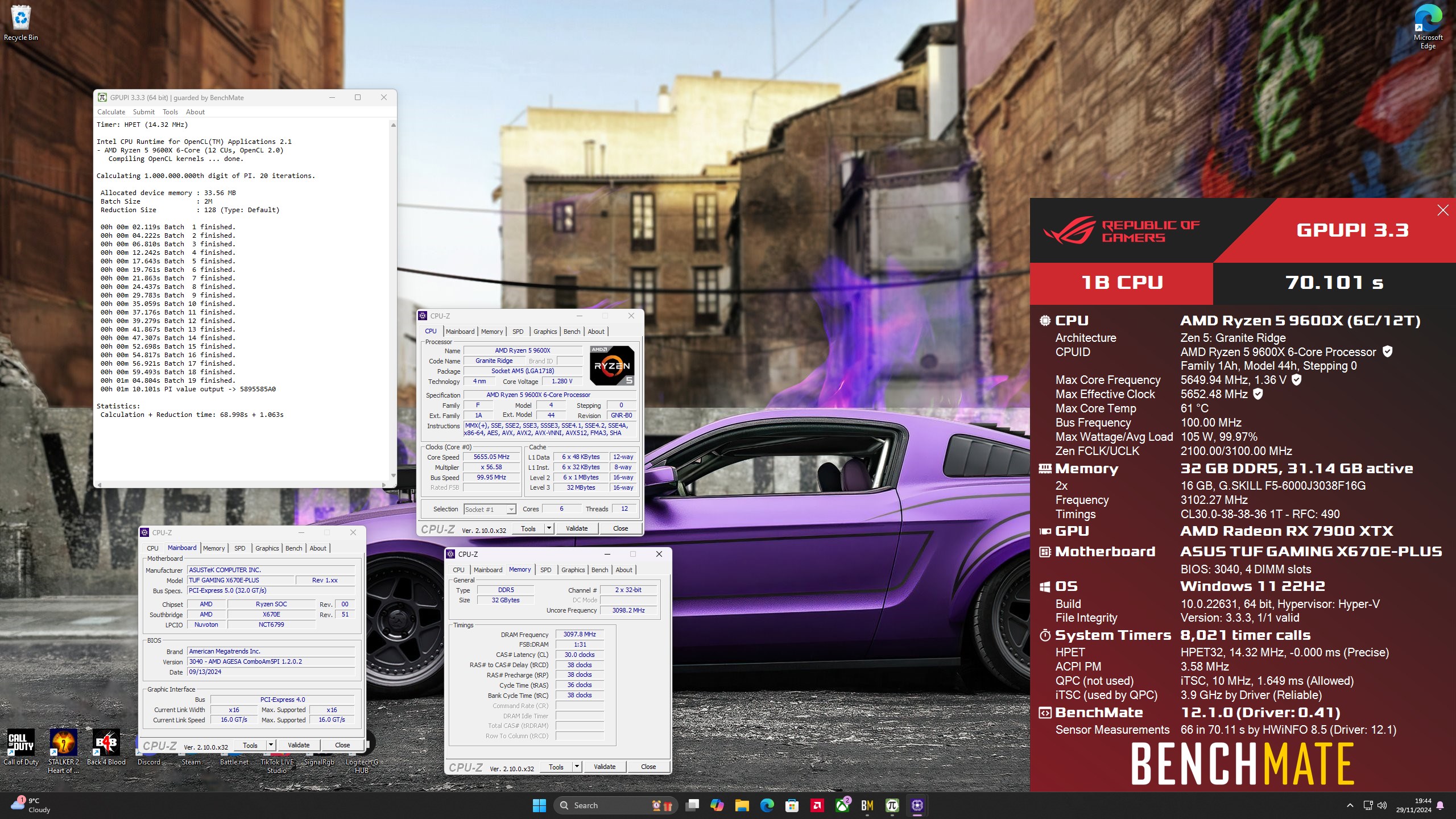Switch to SPD tab in CPU-Z CPU window

518,332
